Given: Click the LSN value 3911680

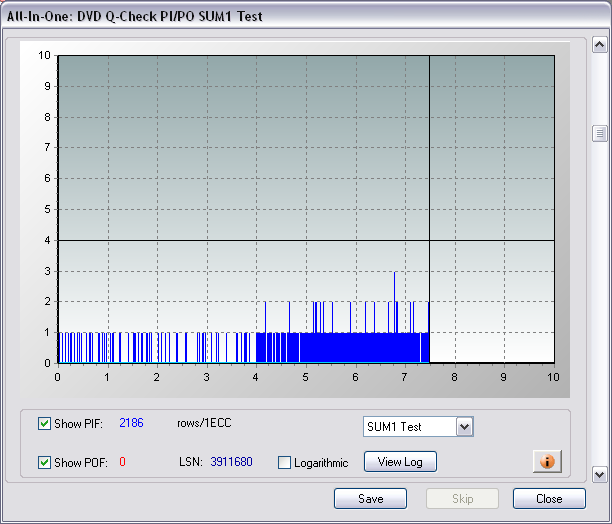Looking at the screenshot, I should (x=231, y=462).
